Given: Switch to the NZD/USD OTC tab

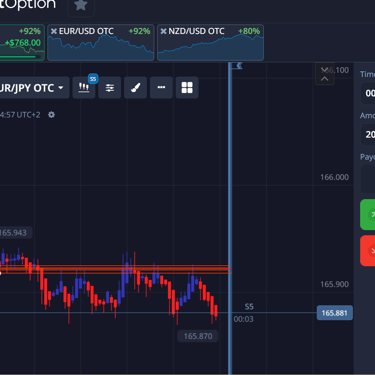Looking at the screenshot, I should (x=210, y=42).
